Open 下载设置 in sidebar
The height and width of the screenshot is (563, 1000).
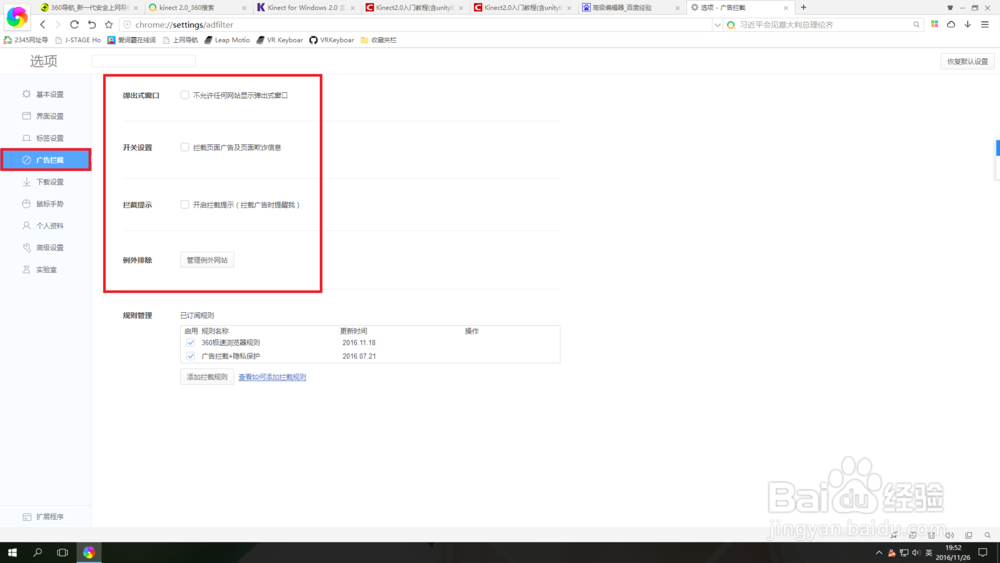(x=46, y=182)
